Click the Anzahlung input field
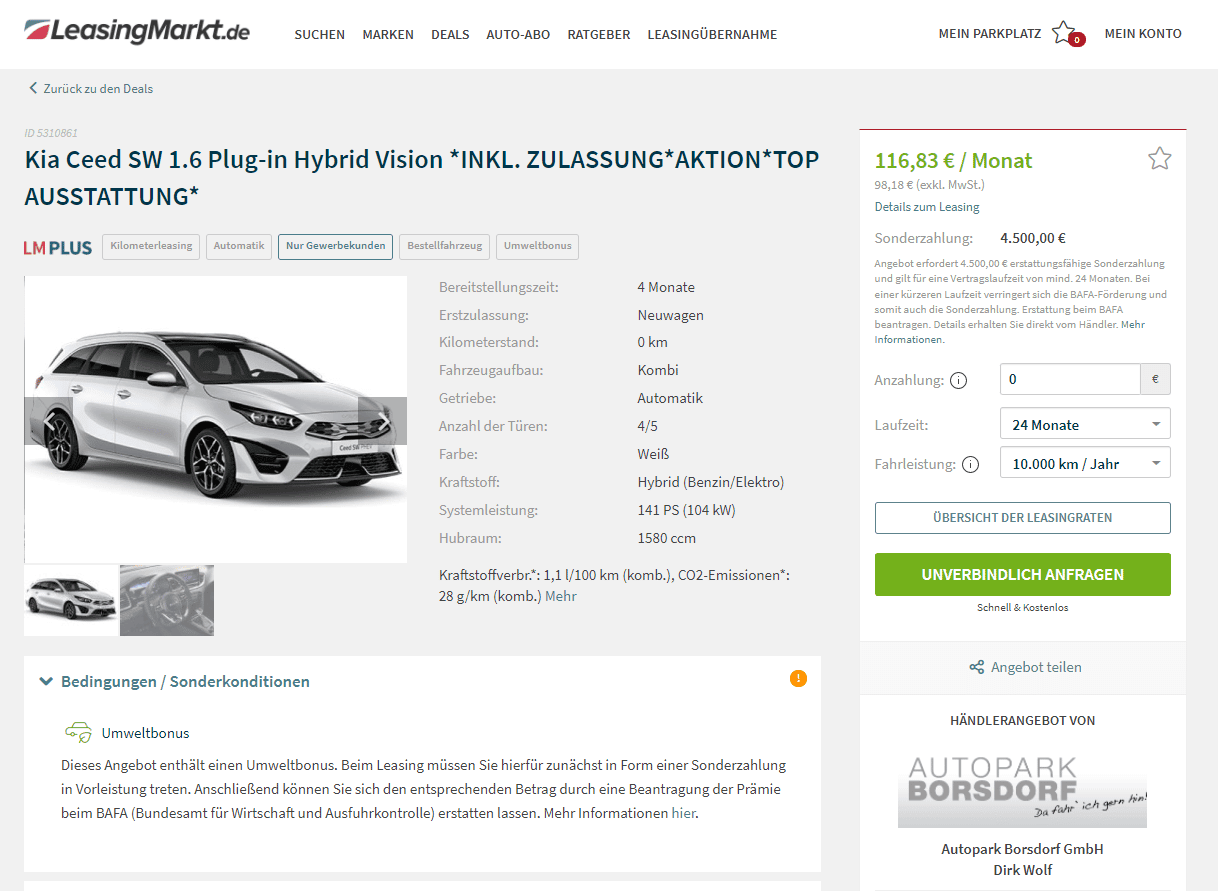 click(1069, 379)
